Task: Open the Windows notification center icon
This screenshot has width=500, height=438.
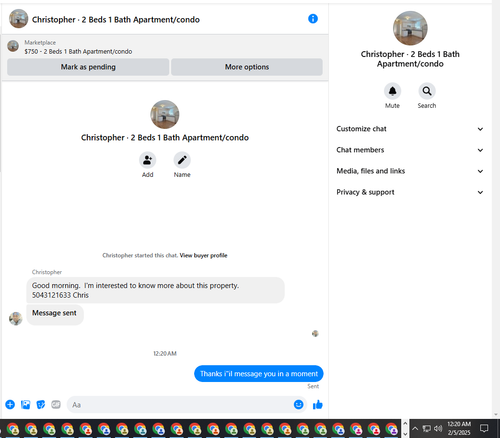Action: coord(484,428)
